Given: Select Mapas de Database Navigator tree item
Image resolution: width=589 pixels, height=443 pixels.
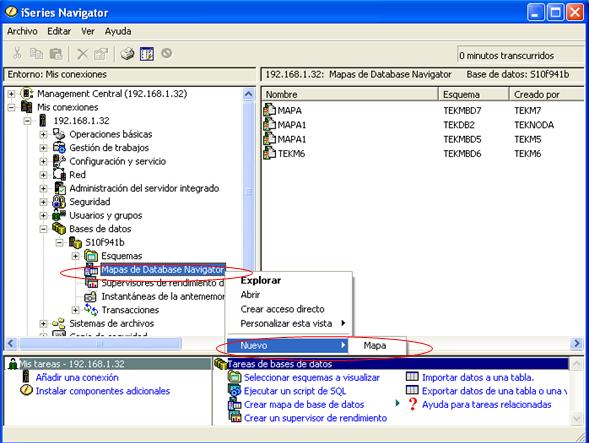Looking at the screenshot, I should [163, 269].
